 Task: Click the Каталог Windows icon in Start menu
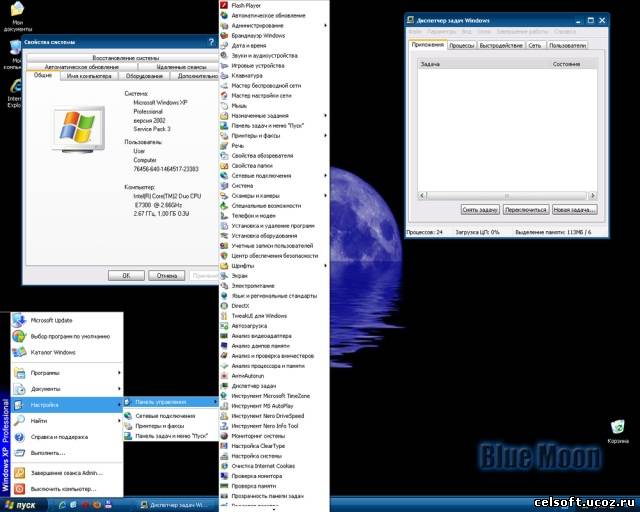click(x=19, y=352)
